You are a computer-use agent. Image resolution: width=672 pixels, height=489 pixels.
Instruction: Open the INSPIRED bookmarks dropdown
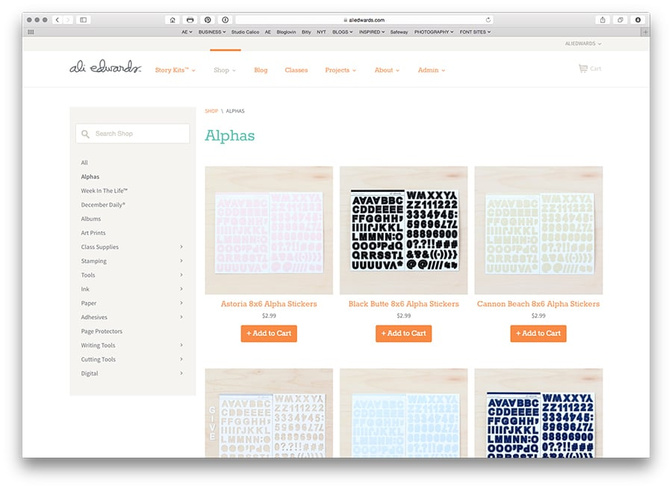372,32
